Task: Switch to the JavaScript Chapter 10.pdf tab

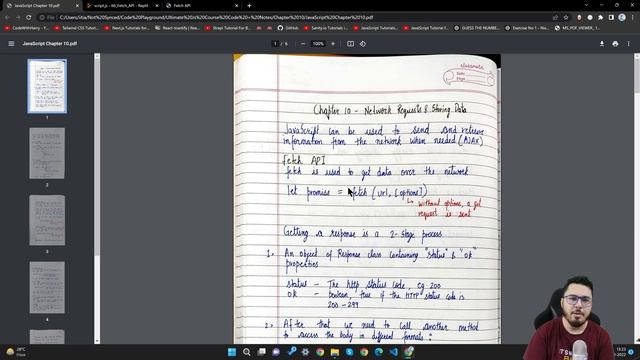Action: coord(41,6)
